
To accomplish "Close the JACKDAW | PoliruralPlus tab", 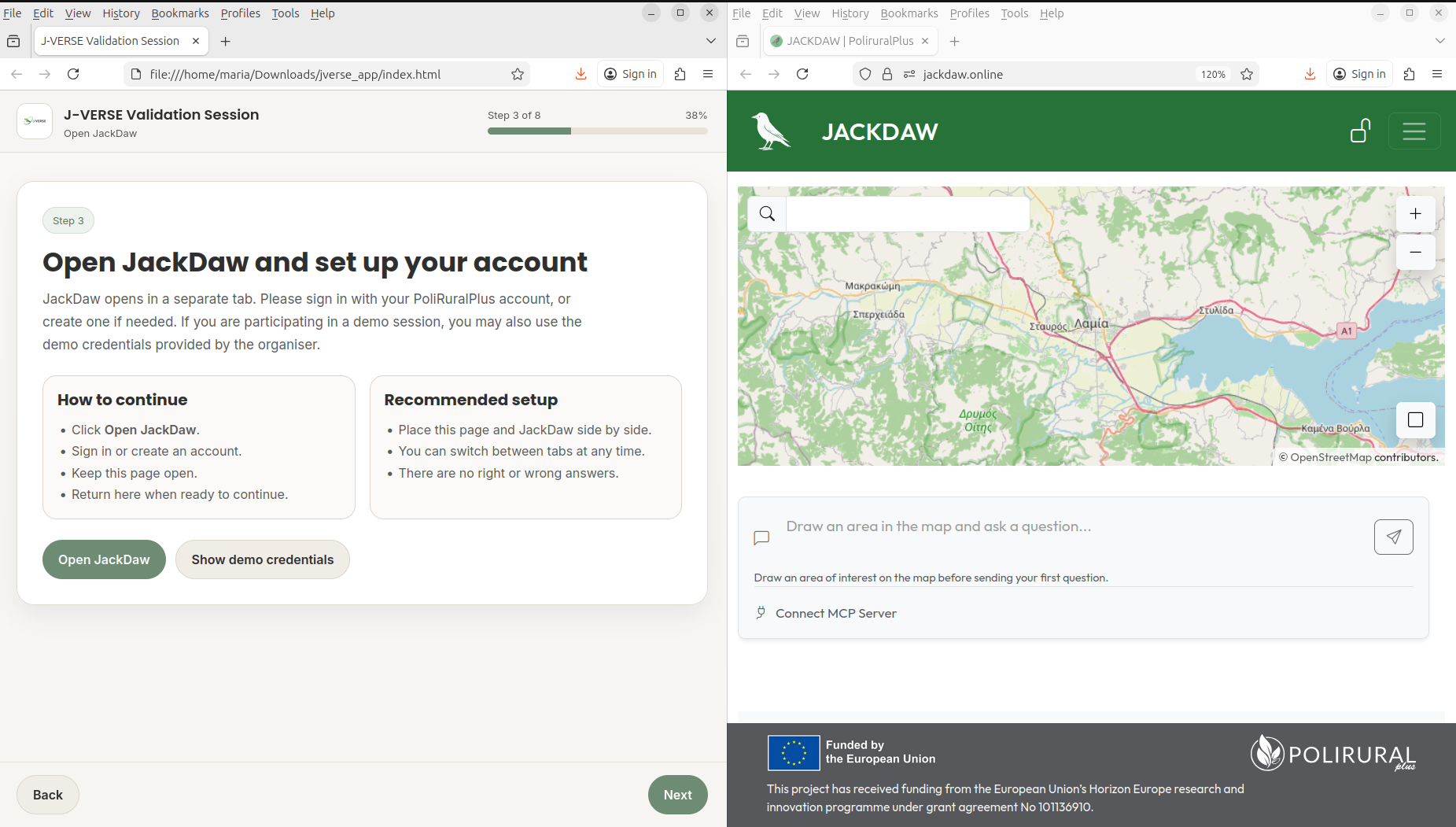I will (925, 41).
